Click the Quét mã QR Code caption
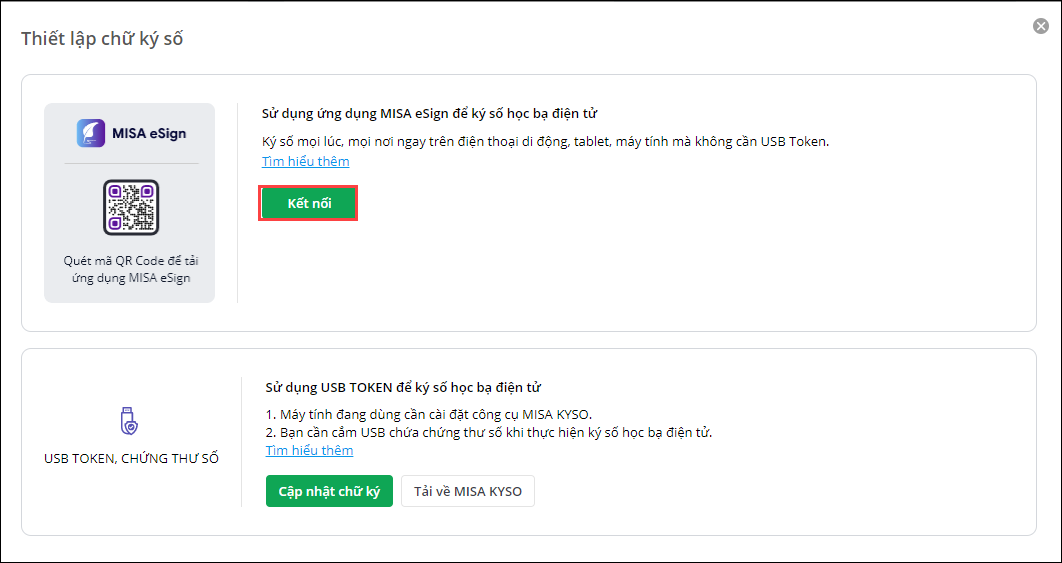The width and height of the screenshot is (1062, 563). click(x=131, y=269)
